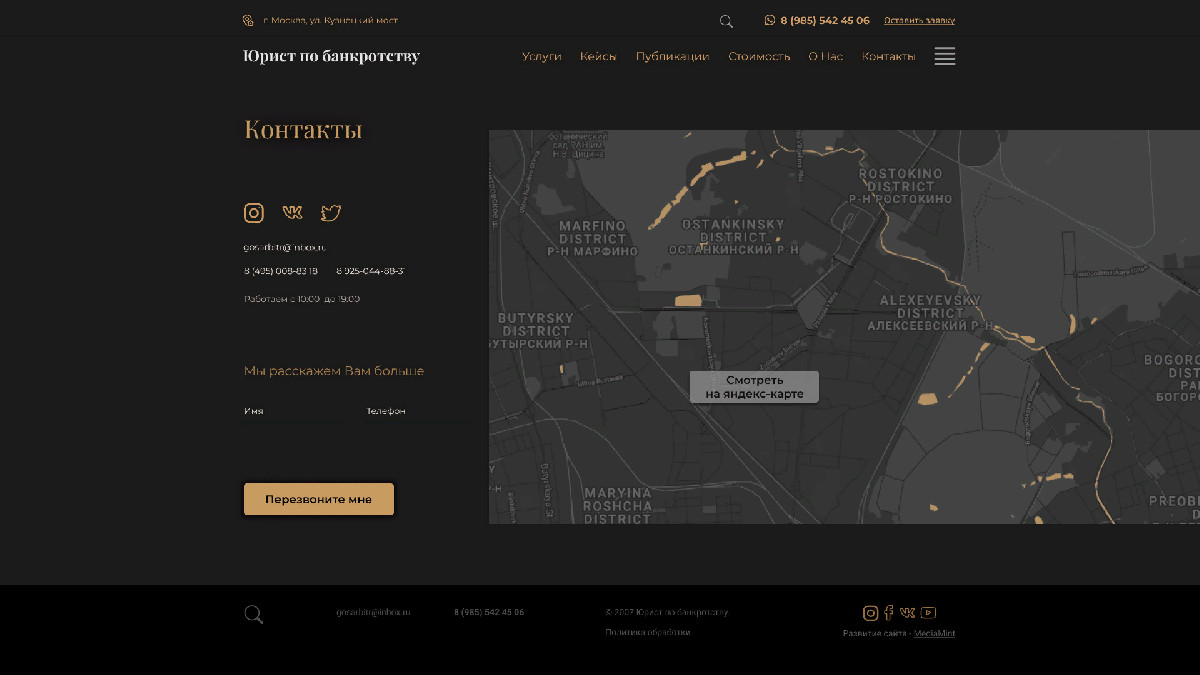Click Marfino District label on map
Viewport: 1200px width, 675px height.
[x=592, y=238]
